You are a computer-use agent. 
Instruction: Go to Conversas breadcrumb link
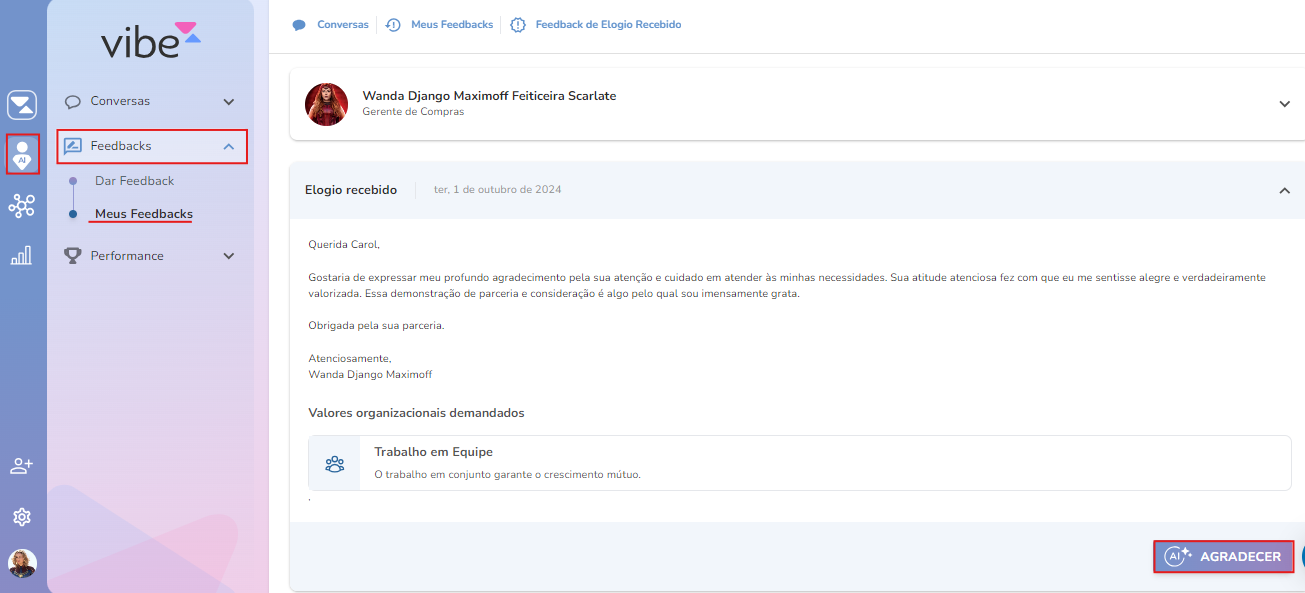(x=343, y=24)
